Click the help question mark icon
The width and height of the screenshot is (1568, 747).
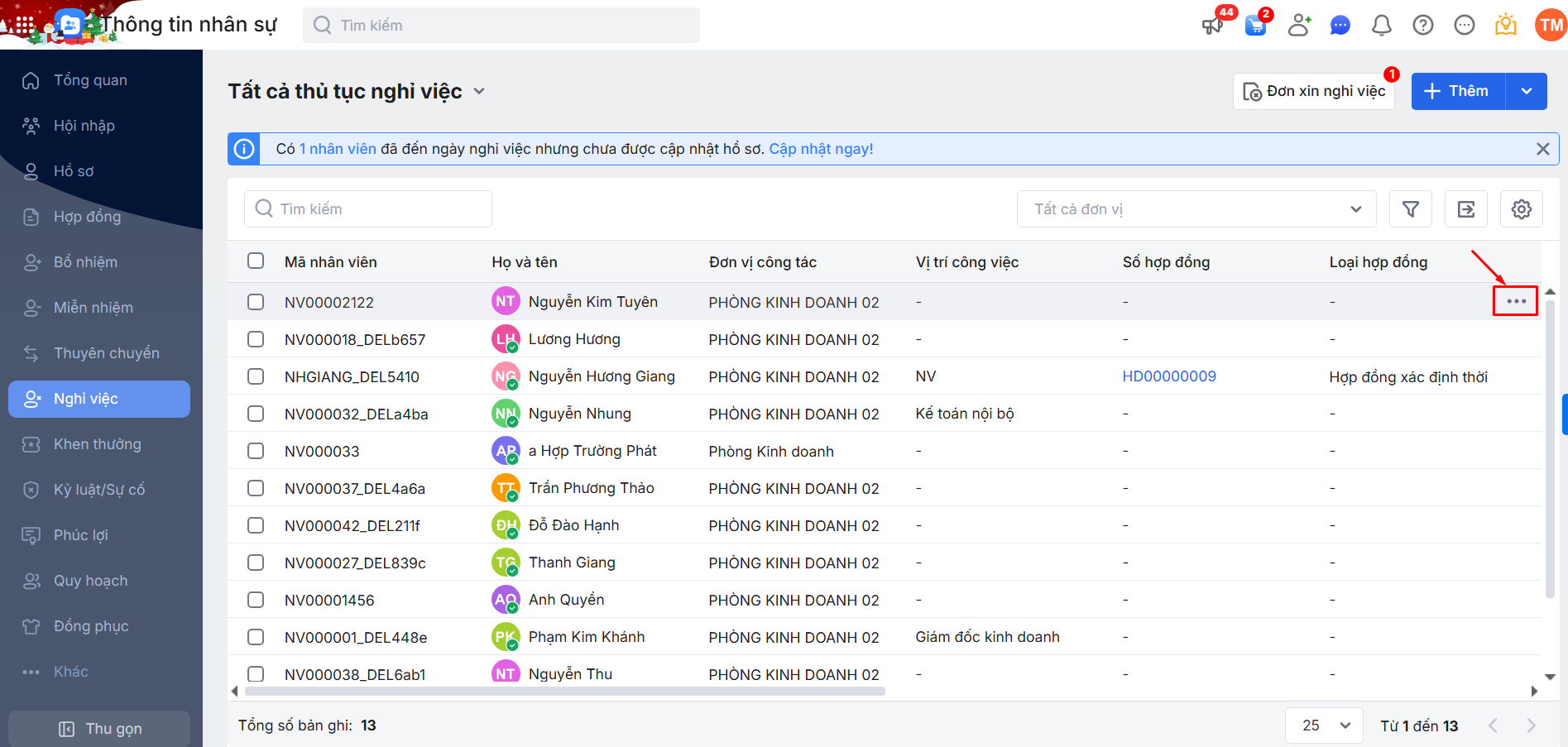click(x=1422, y=26)
